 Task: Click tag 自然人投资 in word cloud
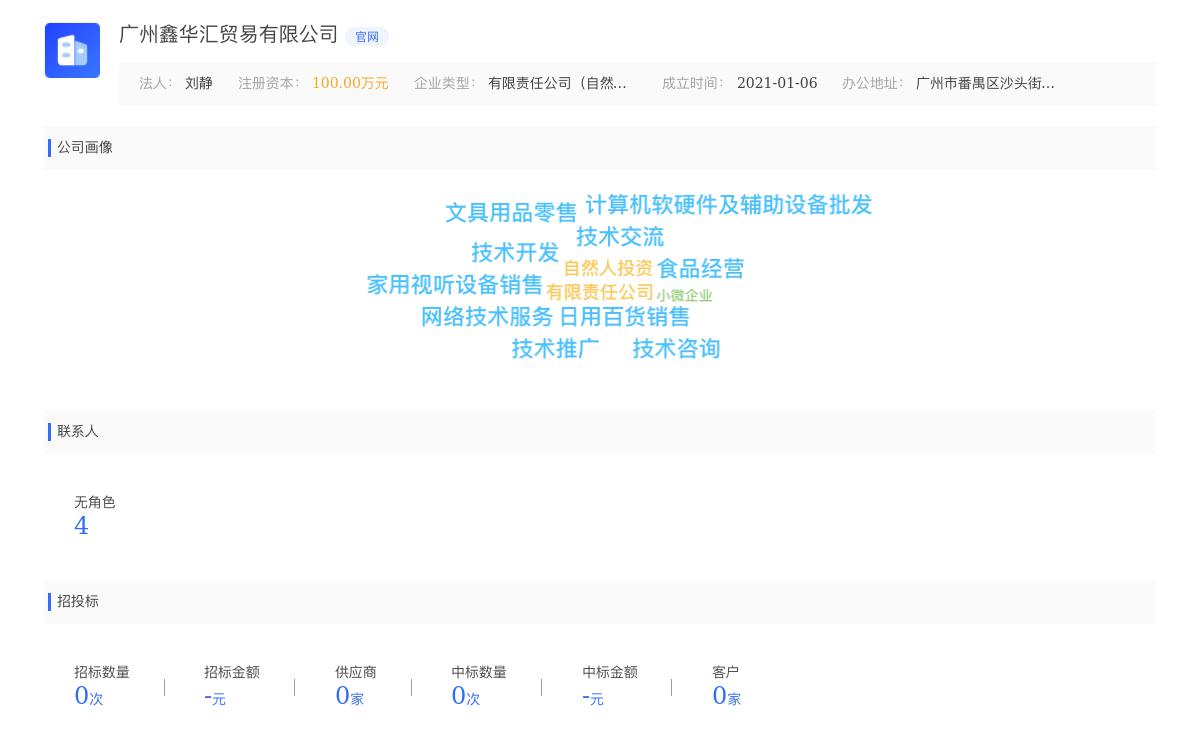[608, 269]
